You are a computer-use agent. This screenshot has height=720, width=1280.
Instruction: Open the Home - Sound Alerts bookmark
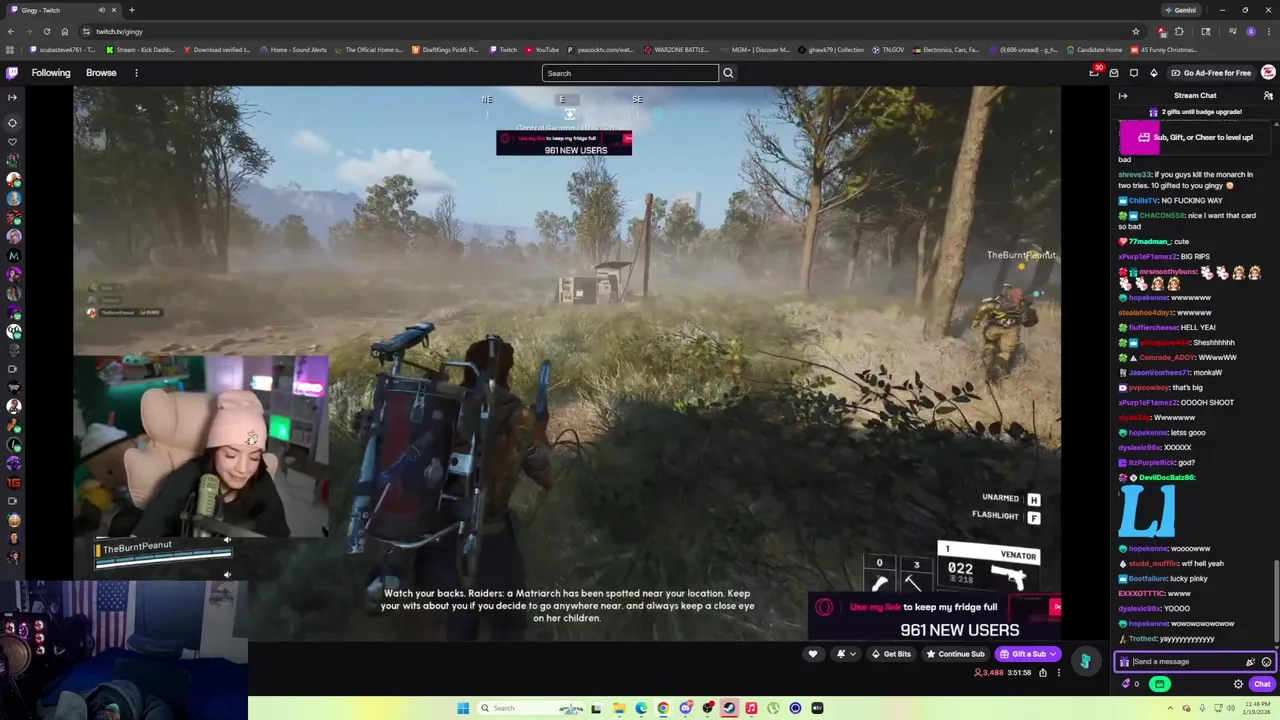click(293, 50)
